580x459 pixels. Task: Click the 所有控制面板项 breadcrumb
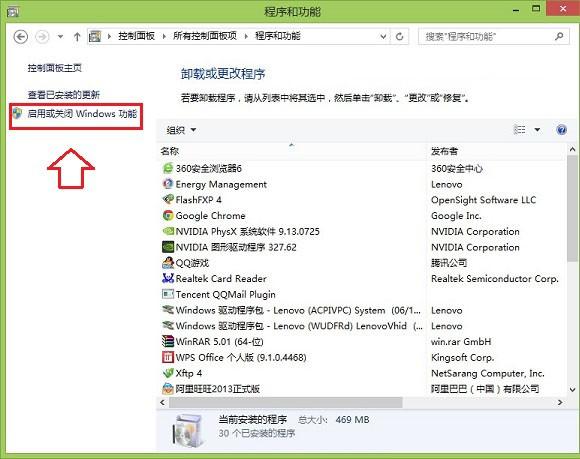point(205,36)
